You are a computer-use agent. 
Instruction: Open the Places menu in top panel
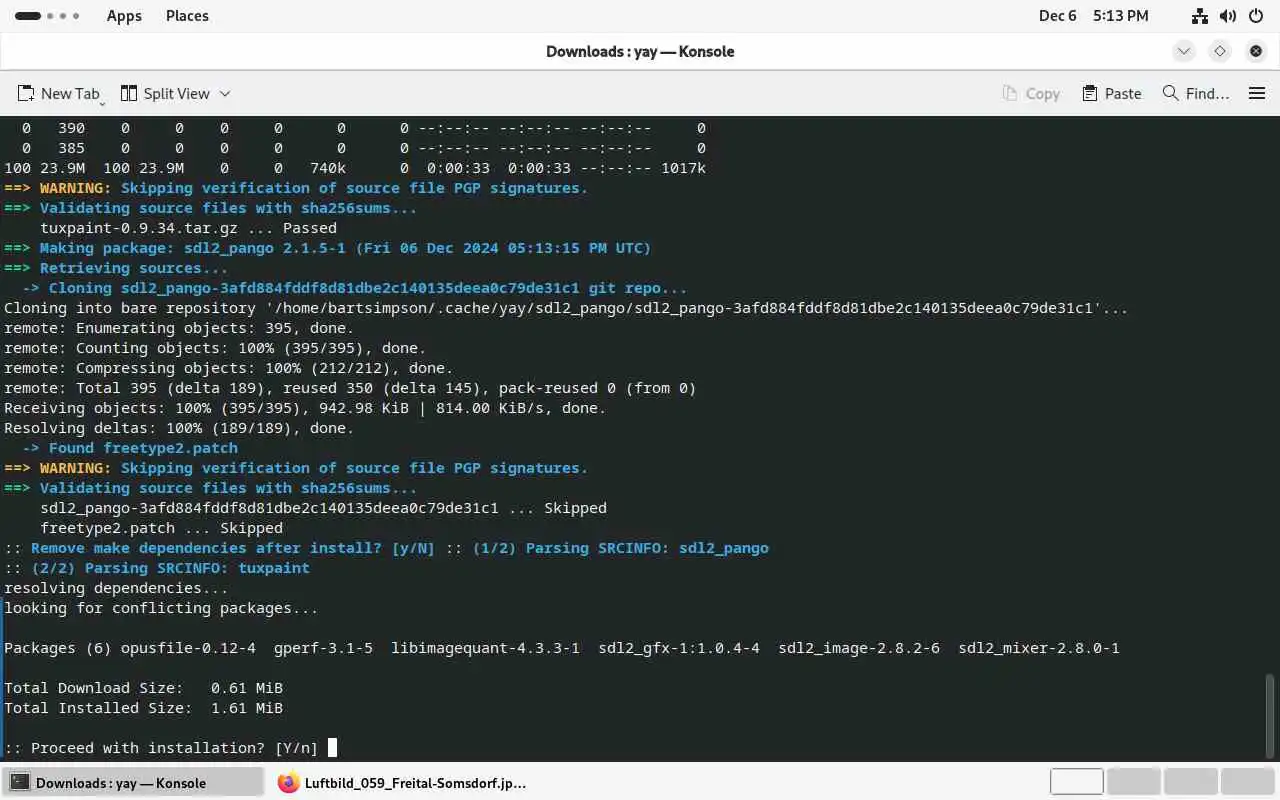[x=187, y=16]
